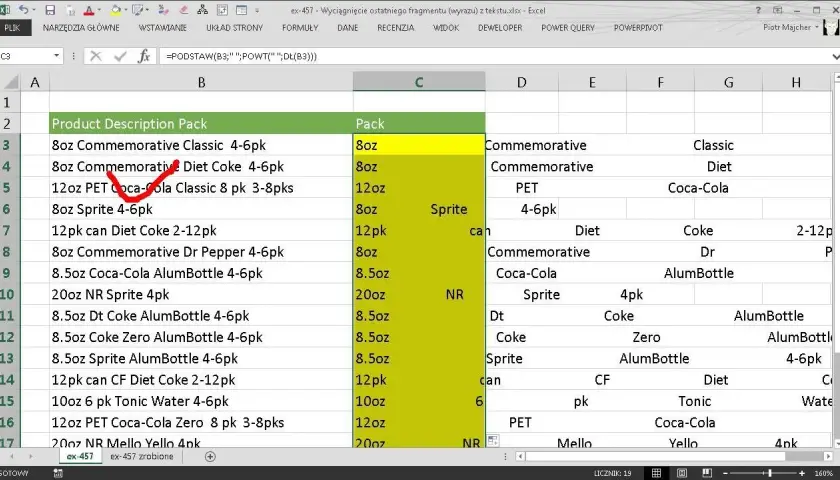Click the insert function box icon in toolbar
Image resolution: width=840 pixels, height=480 pixels.
(222, 10)
